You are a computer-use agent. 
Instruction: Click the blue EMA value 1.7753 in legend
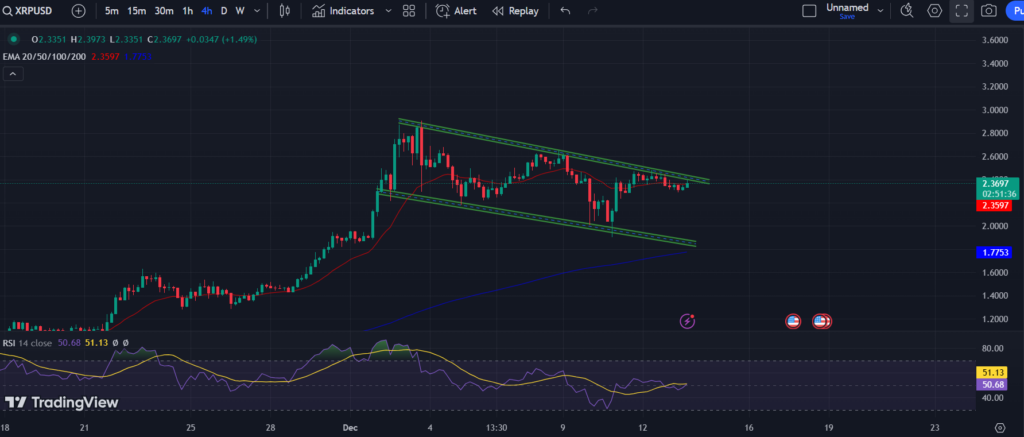pos(136,57)
